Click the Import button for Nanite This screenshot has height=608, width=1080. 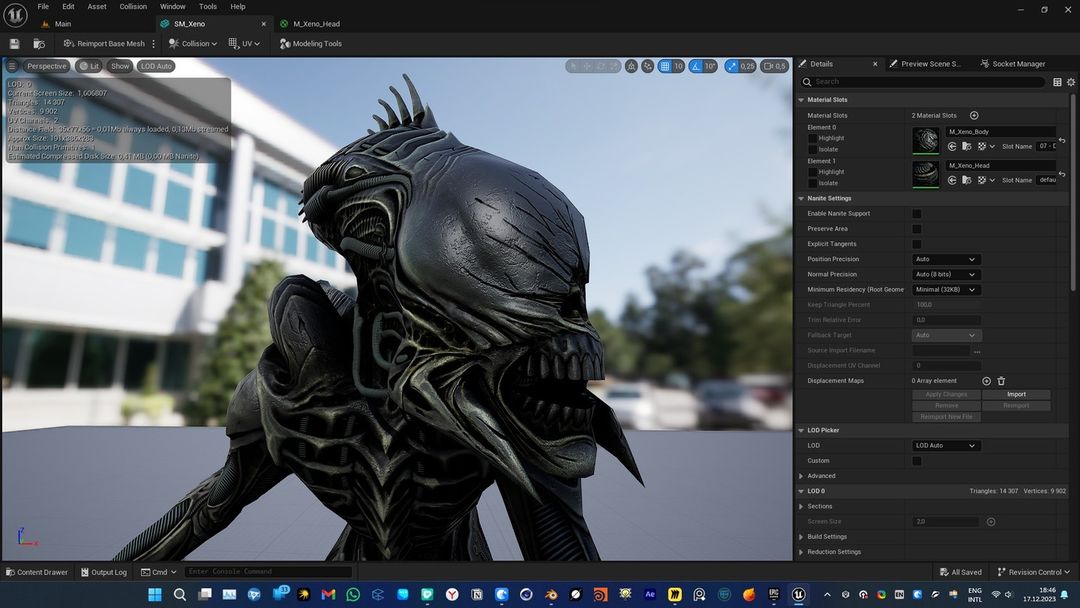(1016, 395)
